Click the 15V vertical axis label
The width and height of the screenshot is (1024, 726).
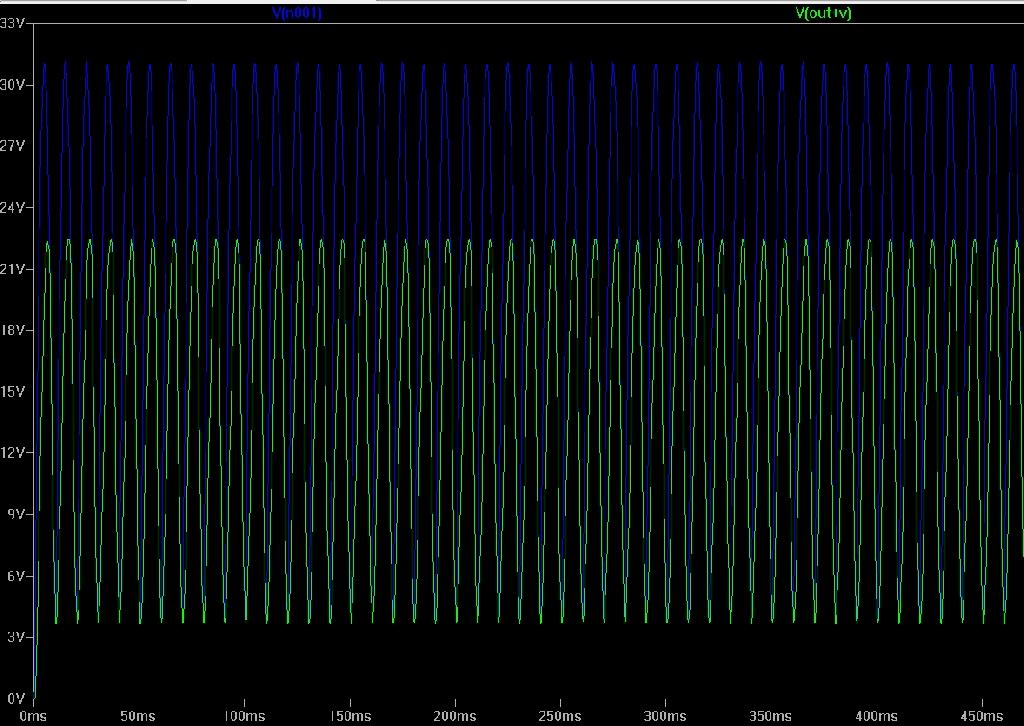coord(12,392)
